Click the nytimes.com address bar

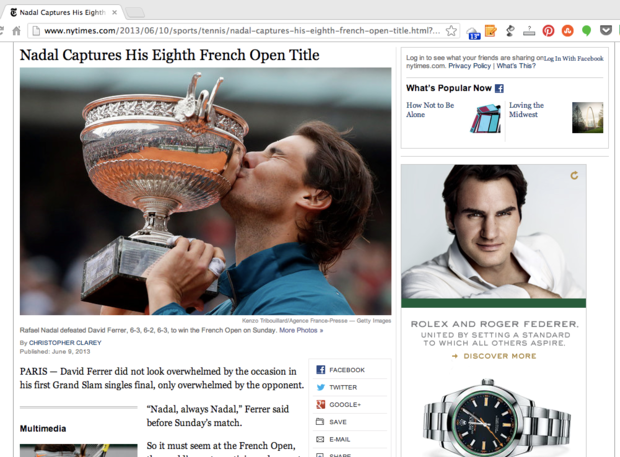pyautogui.click(x=242, y=30)
